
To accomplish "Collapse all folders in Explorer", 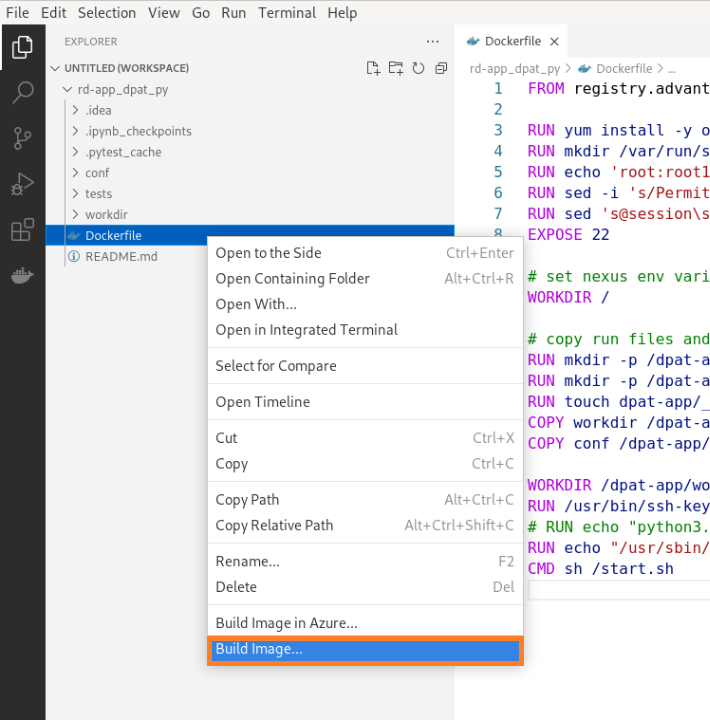I will [441, 68].
